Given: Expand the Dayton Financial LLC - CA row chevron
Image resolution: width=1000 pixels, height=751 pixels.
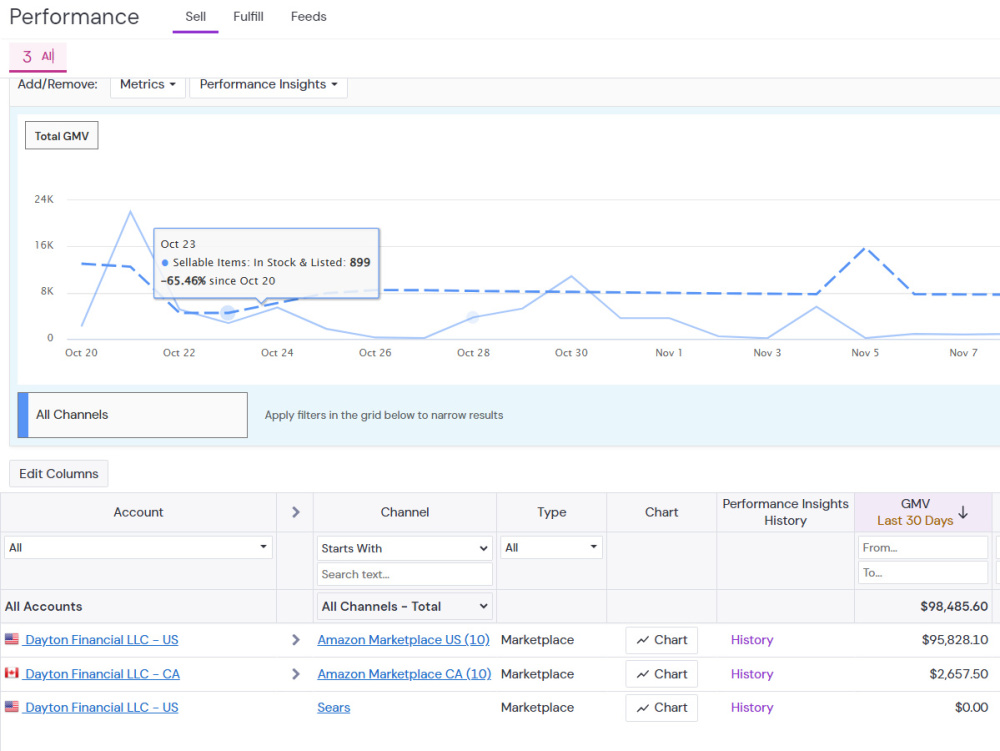Looking at the screenshot, I should tap(295, 674).
